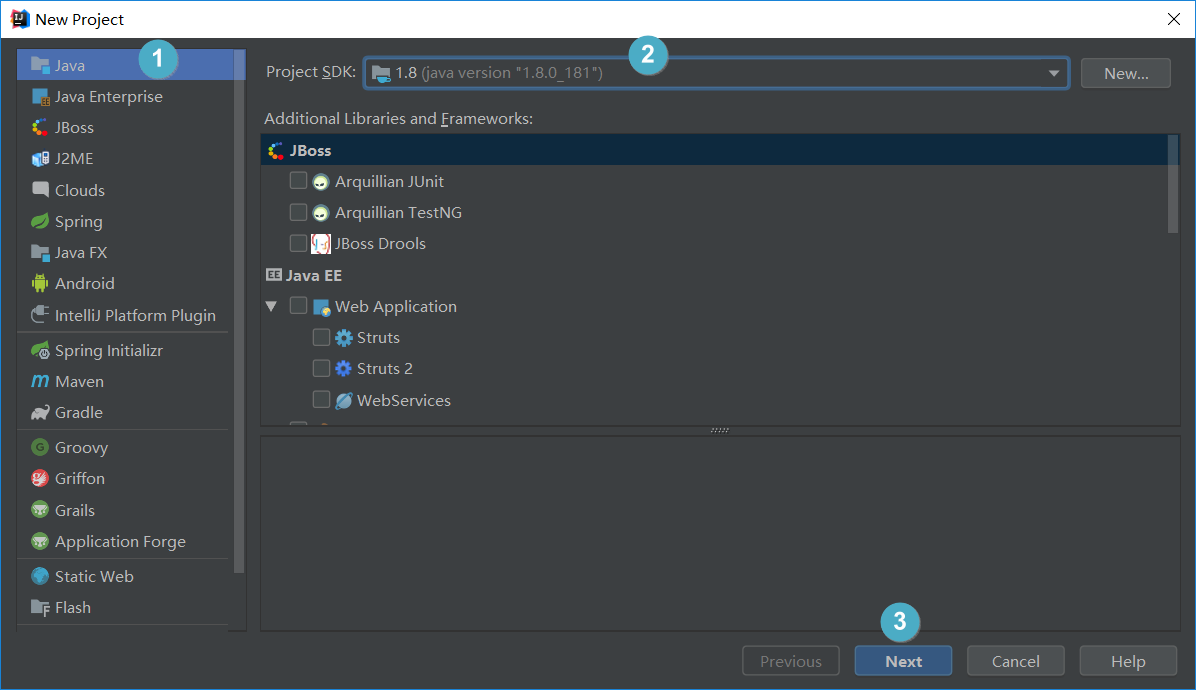Click the Application Forge icon

40,541
